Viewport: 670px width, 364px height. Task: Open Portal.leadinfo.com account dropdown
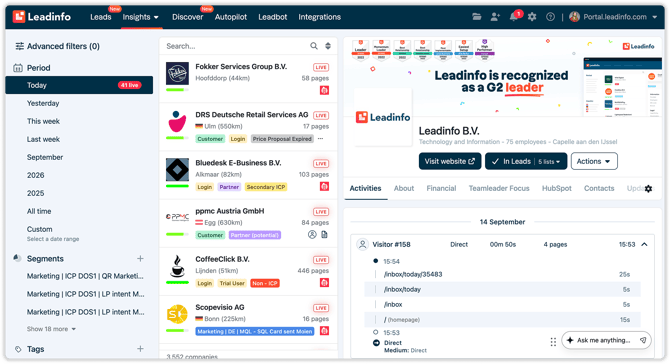620,17
